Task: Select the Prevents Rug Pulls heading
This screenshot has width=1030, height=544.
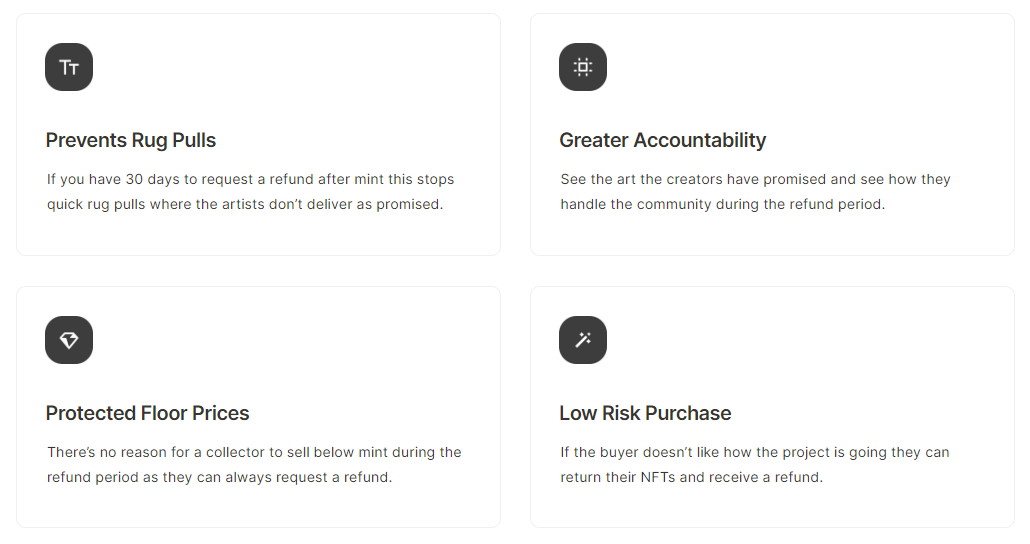Action: coord(131,140)
